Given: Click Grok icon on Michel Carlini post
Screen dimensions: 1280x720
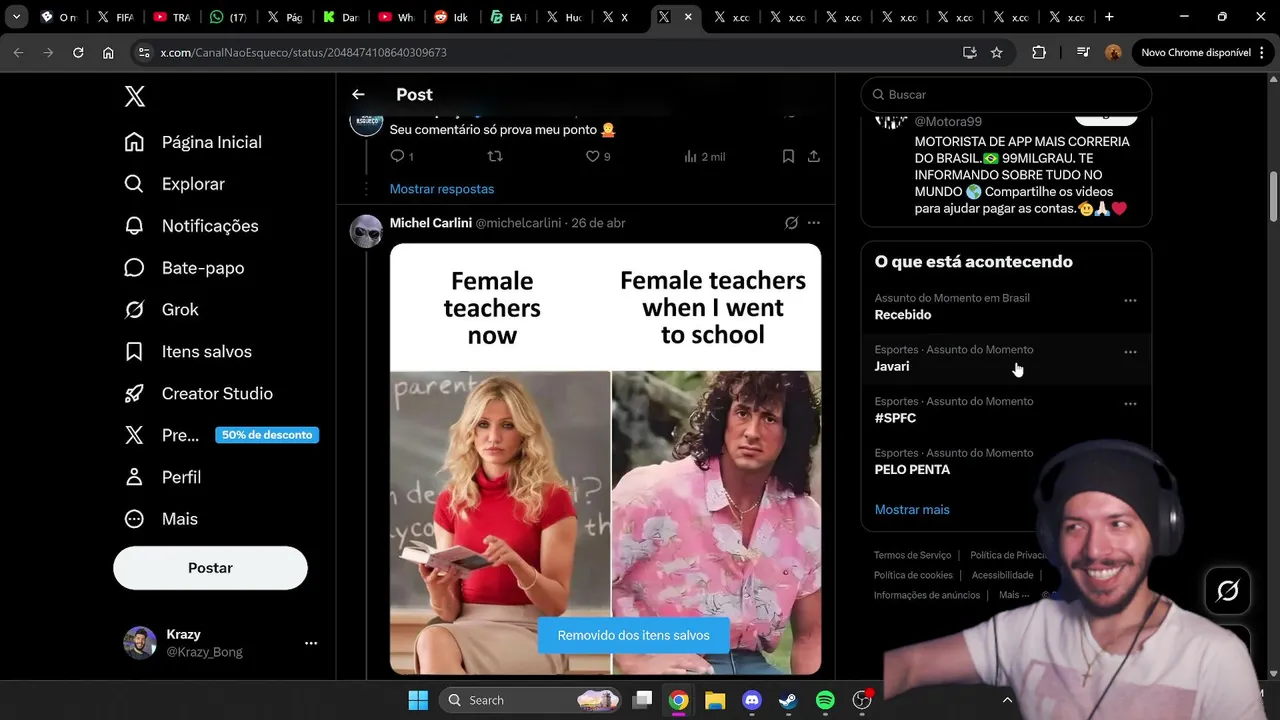Looking at the screenshot, I should (791, 223).
